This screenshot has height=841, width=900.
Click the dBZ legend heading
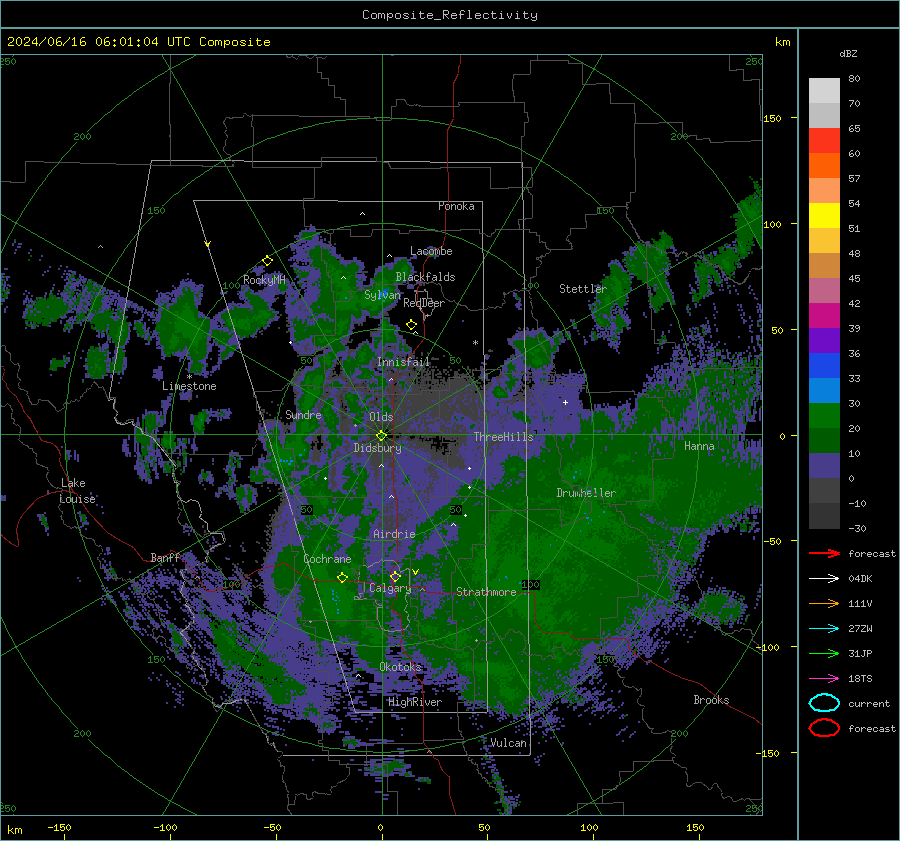point(848,53)
